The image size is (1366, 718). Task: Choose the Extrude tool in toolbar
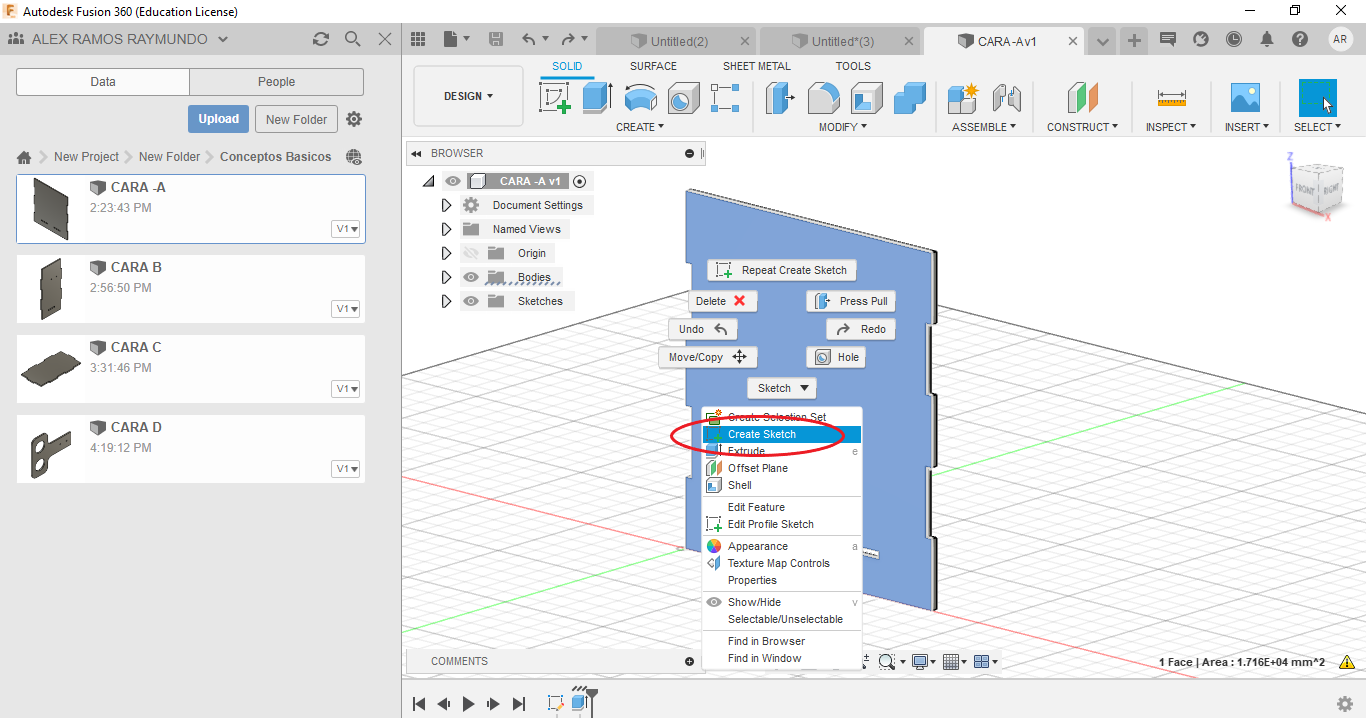[x=597, y=98]
